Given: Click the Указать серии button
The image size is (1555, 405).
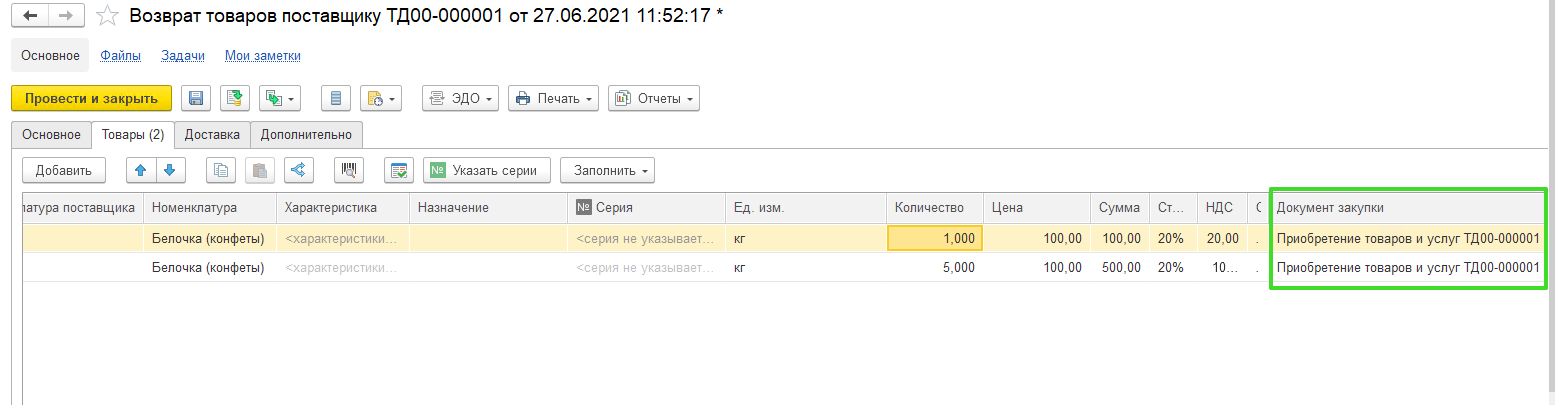Looking at the screenshot, I should click(487, 170).
